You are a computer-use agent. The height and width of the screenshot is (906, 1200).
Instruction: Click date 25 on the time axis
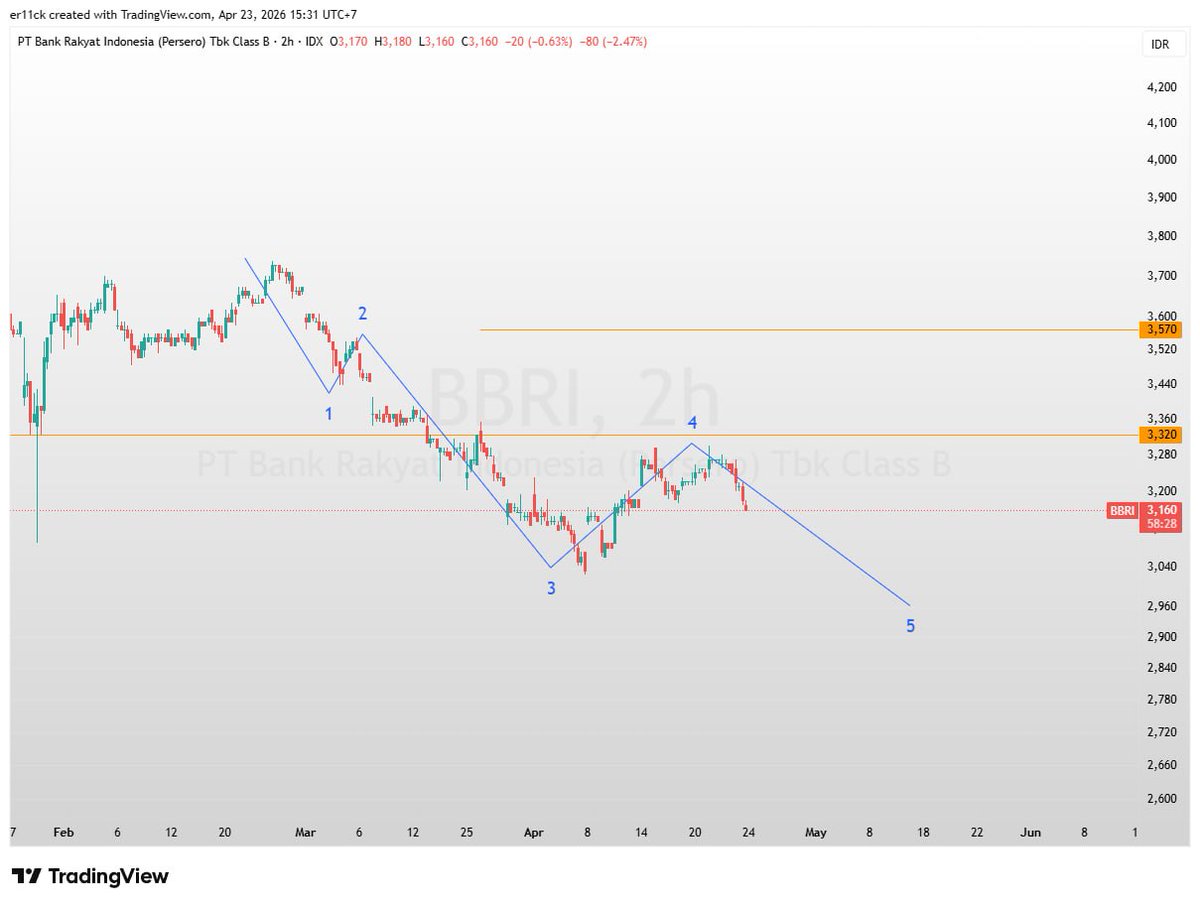click(x=467, y=832)
